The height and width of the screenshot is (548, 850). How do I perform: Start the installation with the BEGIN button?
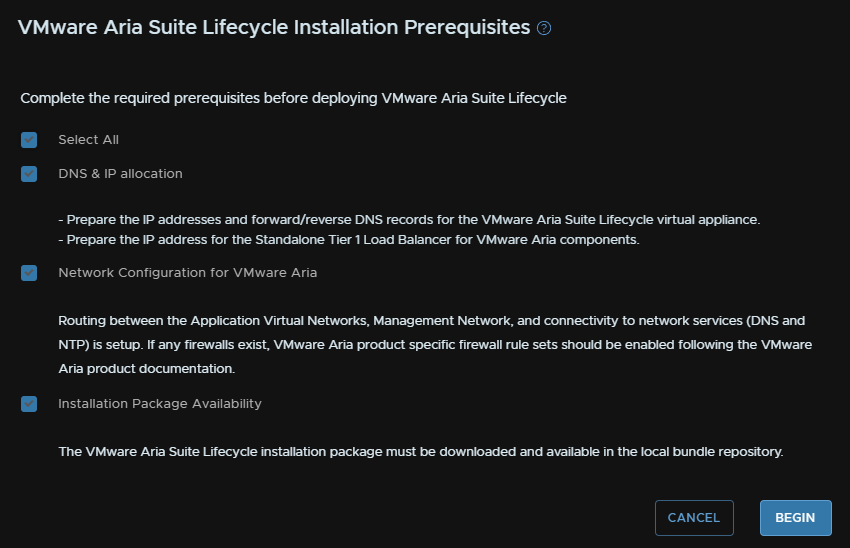(795, 518)
